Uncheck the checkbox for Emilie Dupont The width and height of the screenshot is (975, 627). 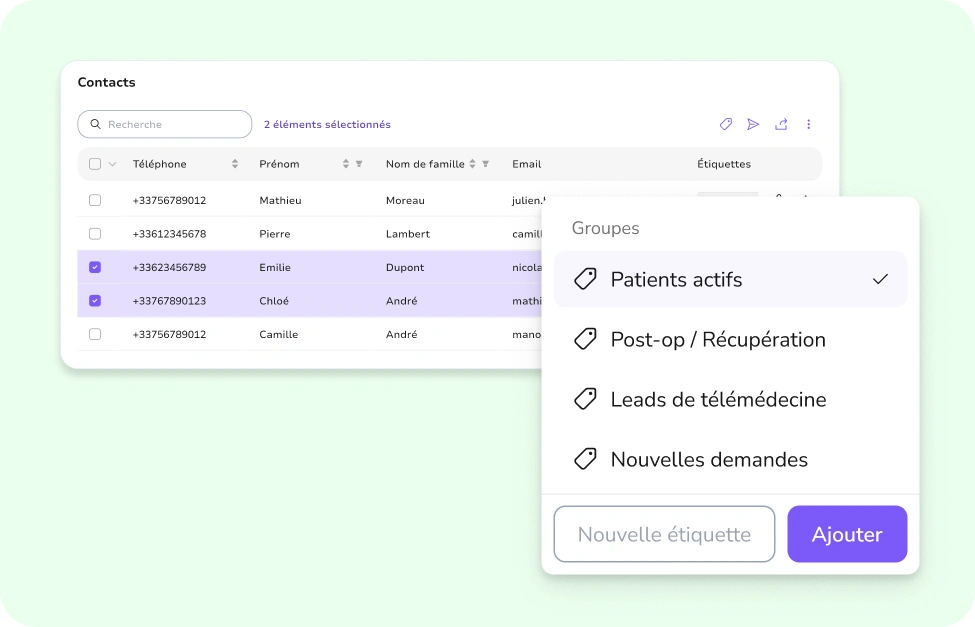coord(95,267)
